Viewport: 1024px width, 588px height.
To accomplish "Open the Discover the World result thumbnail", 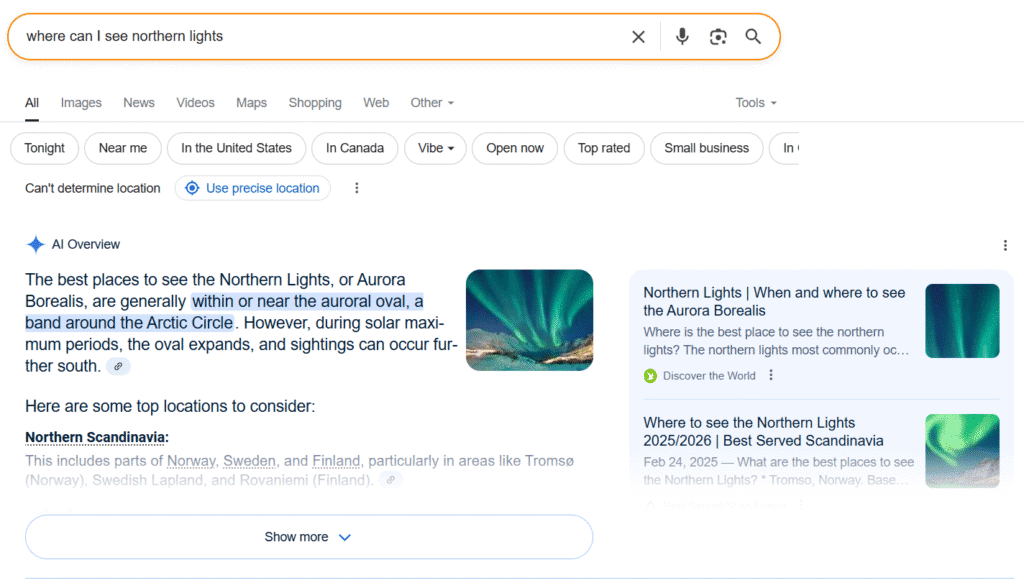I will [x=962, y=321].
